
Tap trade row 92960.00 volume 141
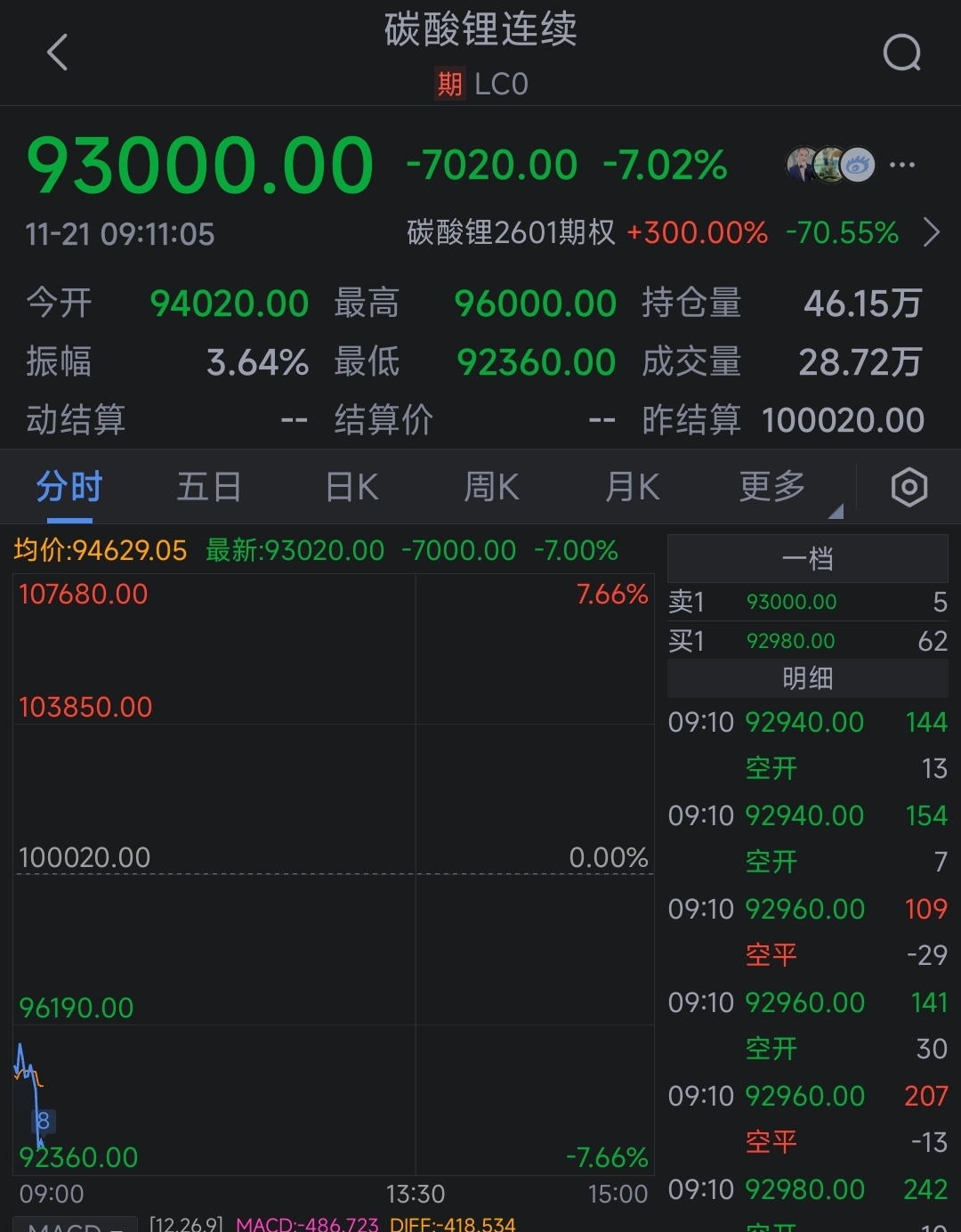pyautogui.click(x=807, y=1002)
